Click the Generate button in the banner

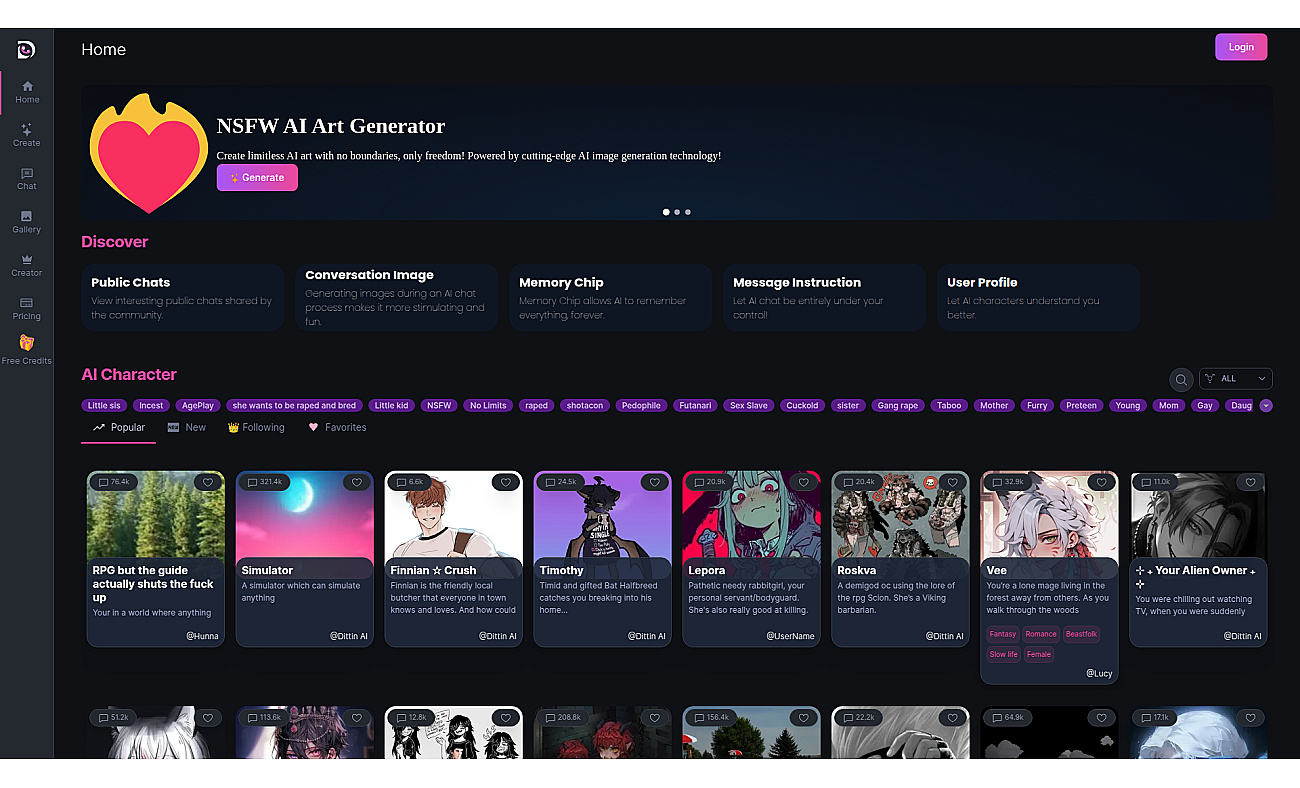257,177
